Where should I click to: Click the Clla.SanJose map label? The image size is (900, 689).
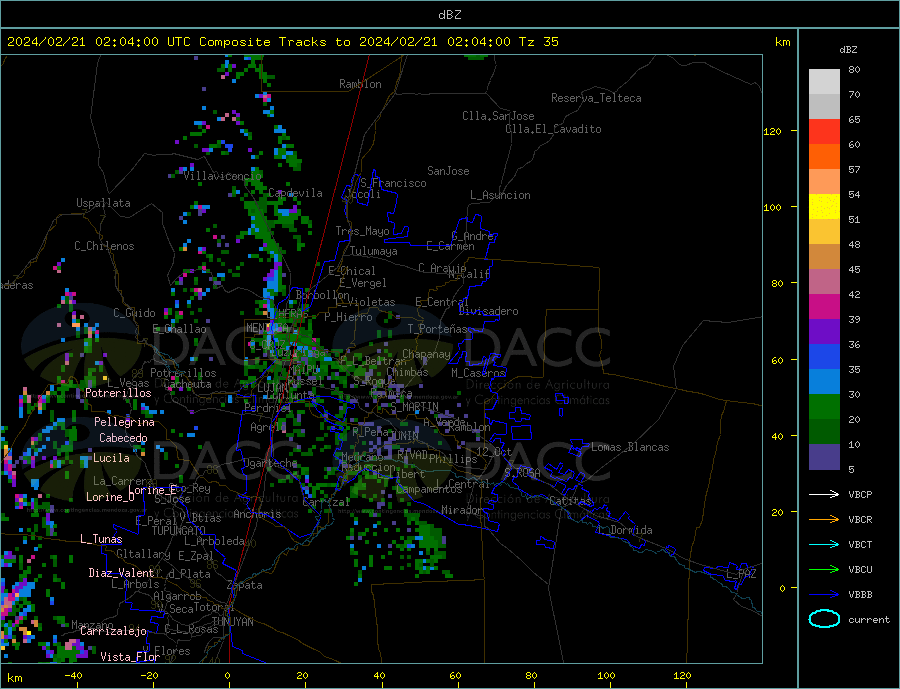(498, 116)
